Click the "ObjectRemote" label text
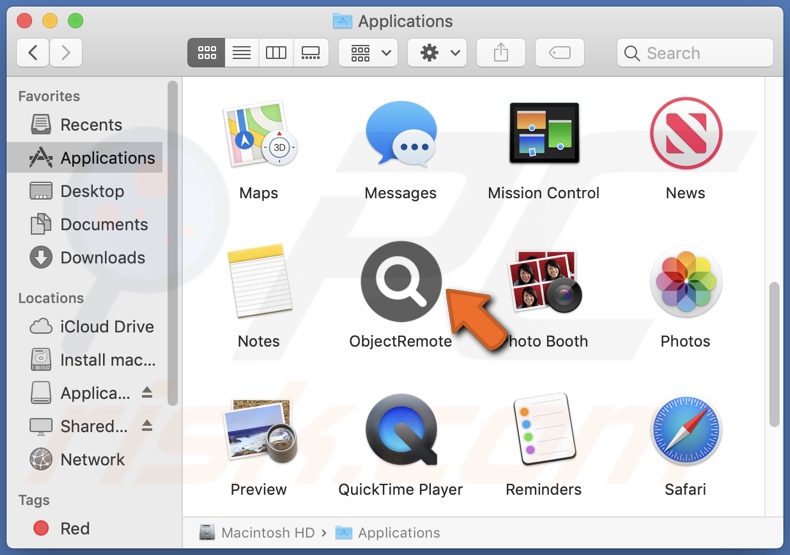This screenshot has width=790, height=555. (x=401, y=341)
